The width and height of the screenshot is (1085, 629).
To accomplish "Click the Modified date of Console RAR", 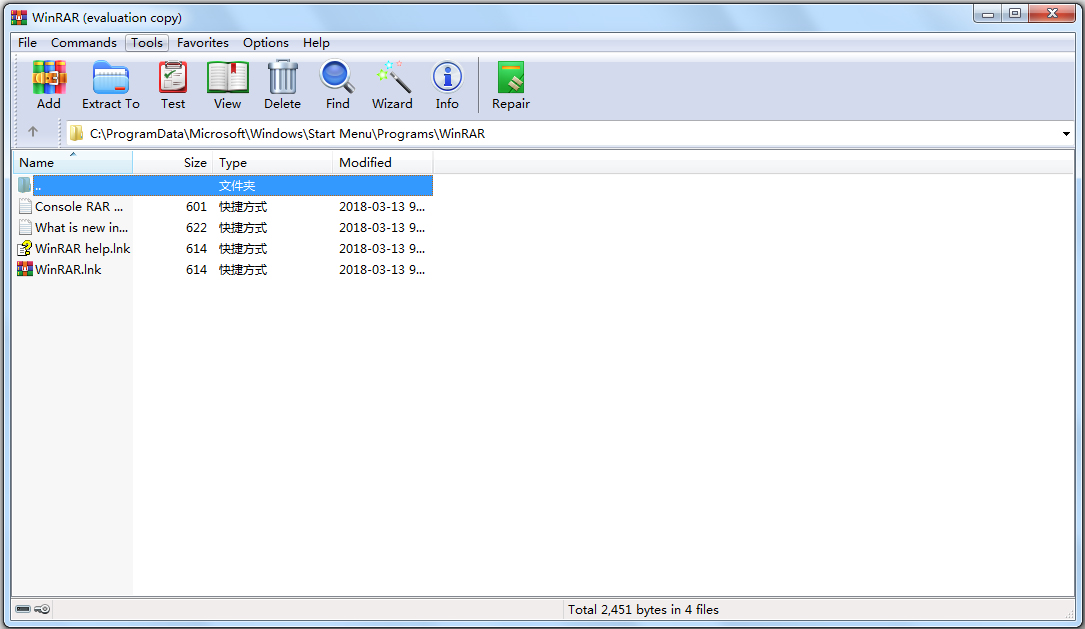I will pos(382,206).
